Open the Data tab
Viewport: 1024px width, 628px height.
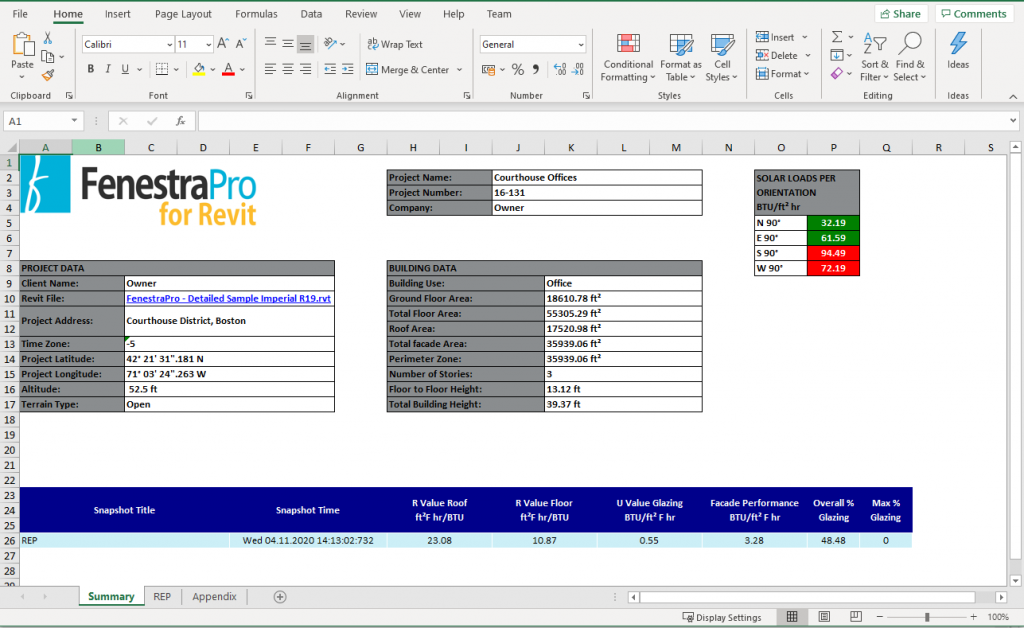(x=312, y=14)
